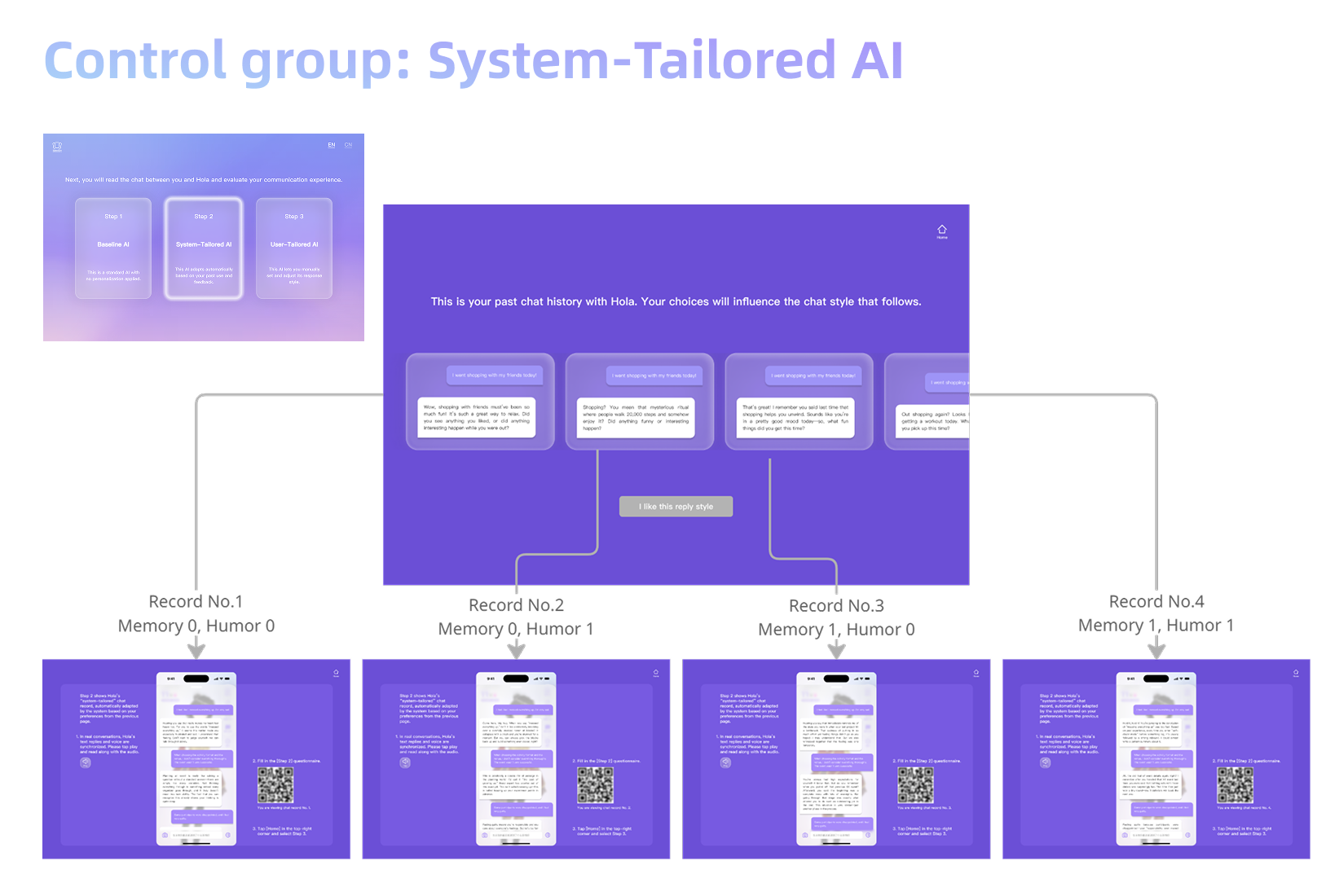Viewport: 1339px width, 896px height.
Task: Tap the phone camera icon in record No.2 chat
Action: tap(485, 835)
